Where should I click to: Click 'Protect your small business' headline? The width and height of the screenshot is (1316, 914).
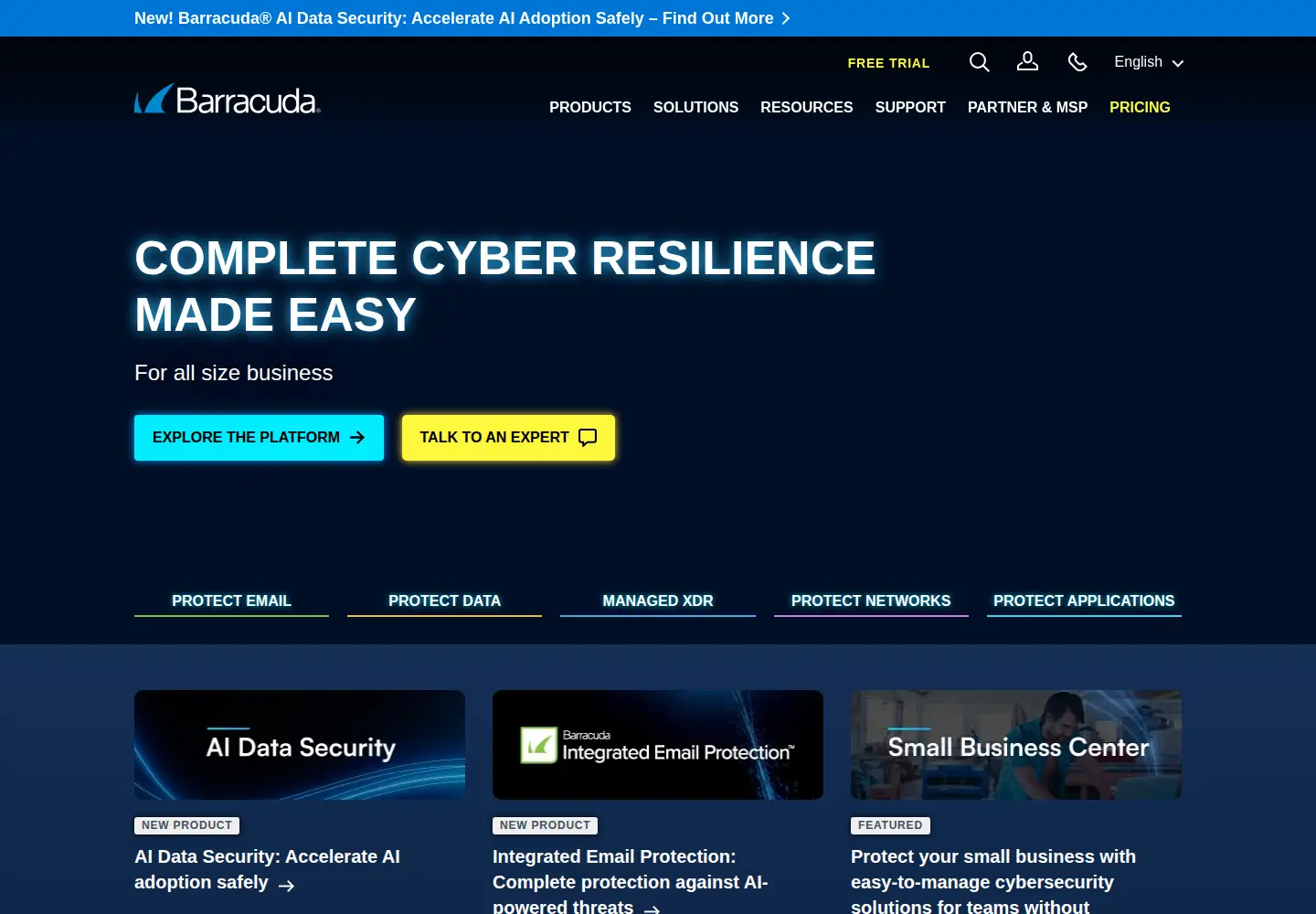(993, 881)
